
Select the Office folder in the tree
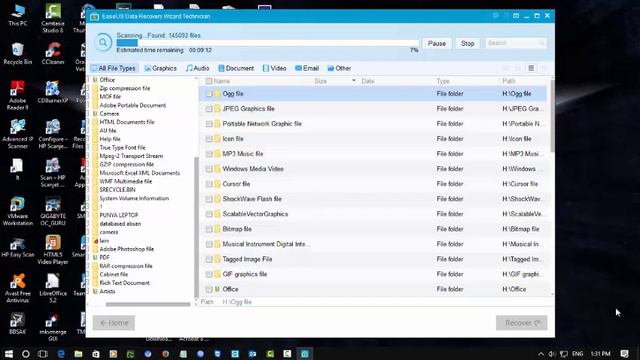click(x=107, y=80)
